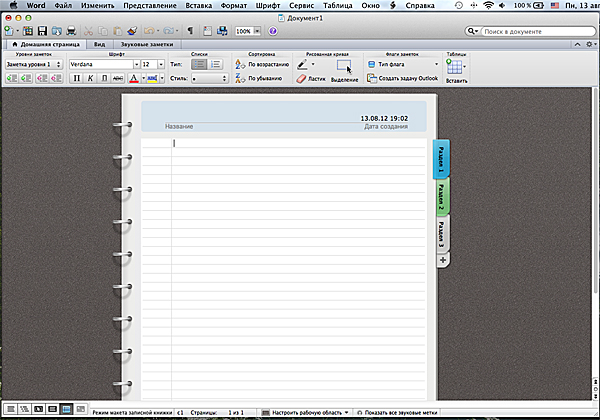Toggle italic formatting button
Screen dimensions: 600x420
click(90, 77)
